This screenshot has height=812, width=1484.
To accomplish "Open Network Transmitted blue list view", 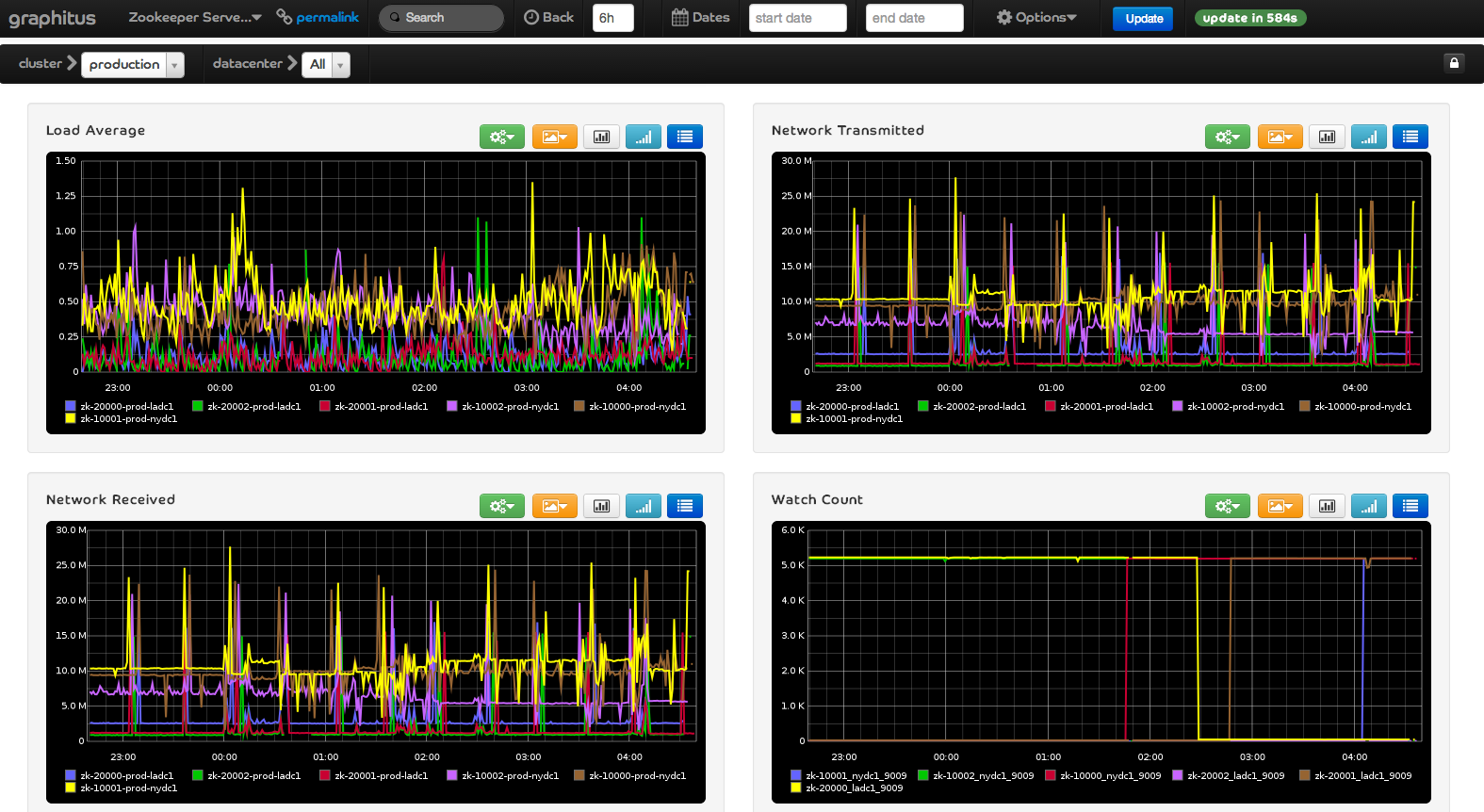I will [x=1411, y=137].
